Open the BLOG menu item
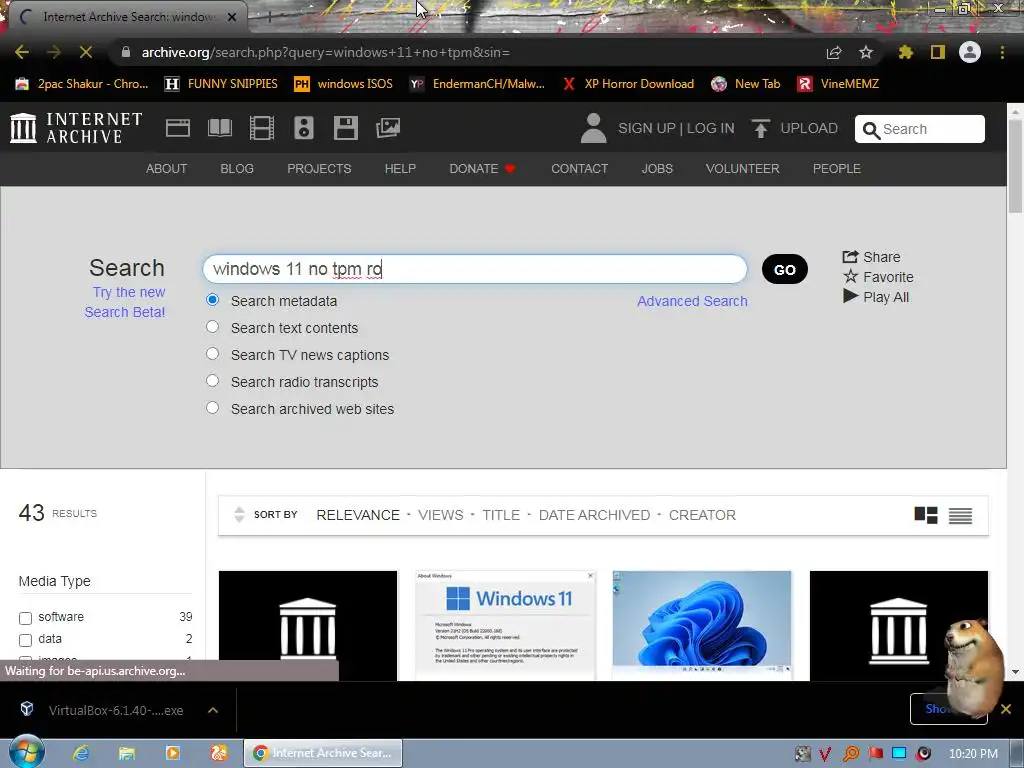The height and width of the screenshot is (768, 1024). (237, 168)
